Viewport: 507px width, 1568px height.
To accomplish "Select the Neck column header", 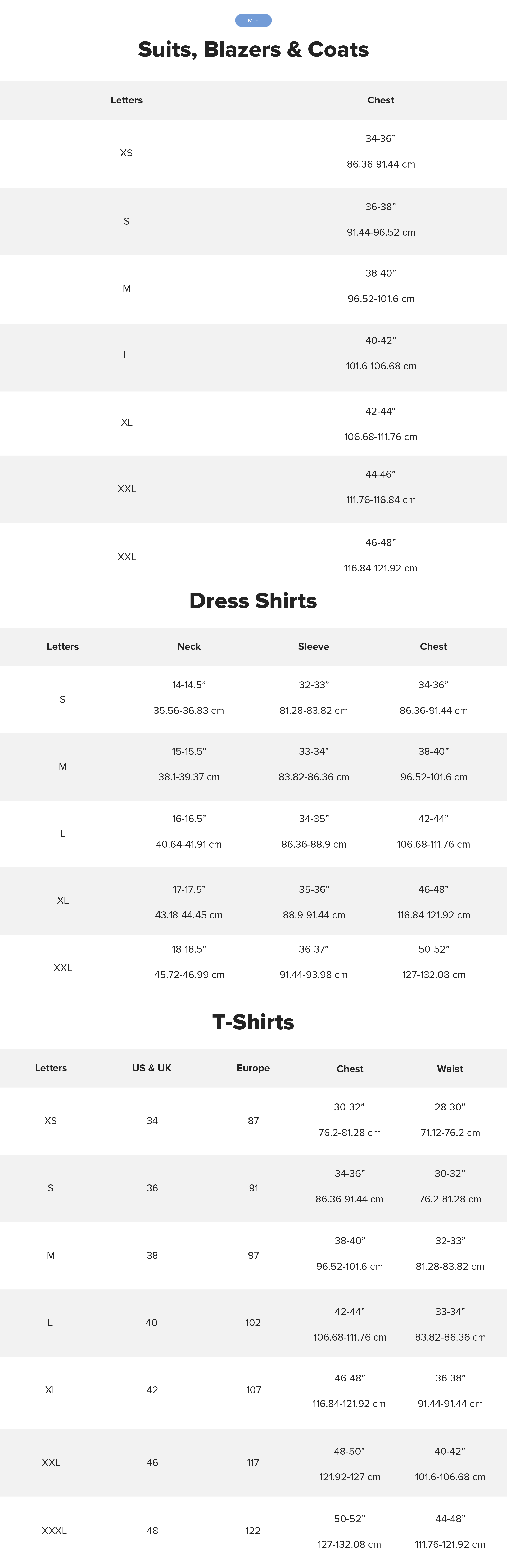I will pos(189,646).
